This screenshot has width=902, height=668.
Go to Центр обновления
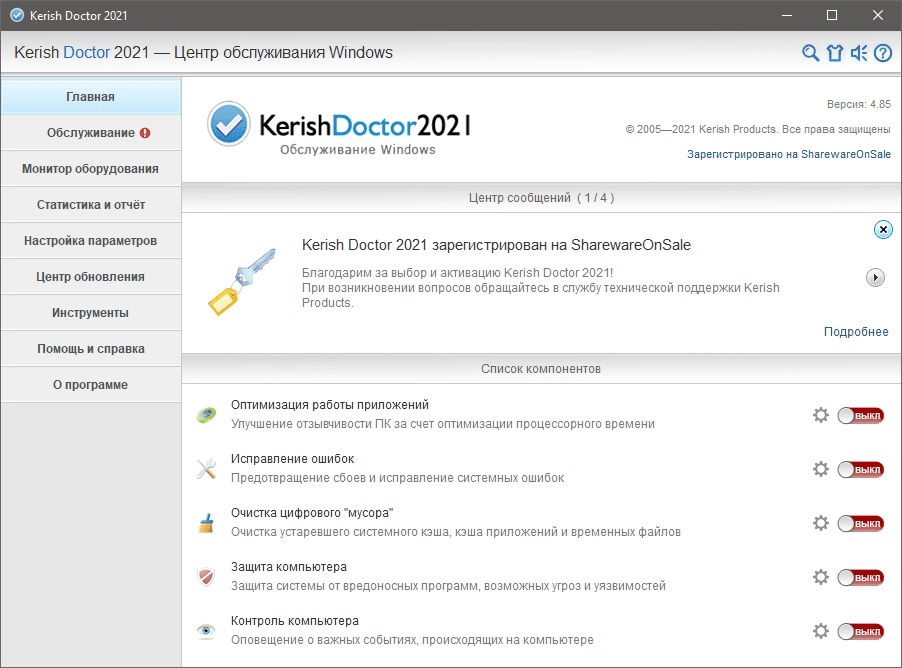pos(91,277)
